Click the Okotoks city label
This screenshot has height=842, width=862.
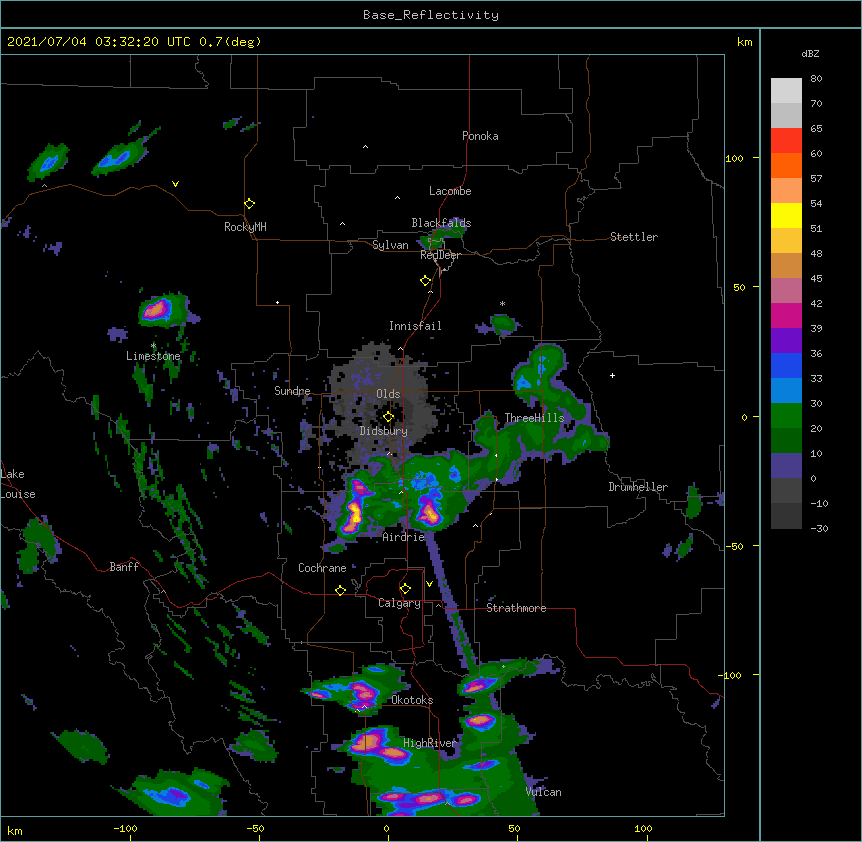tap(412, 700)
